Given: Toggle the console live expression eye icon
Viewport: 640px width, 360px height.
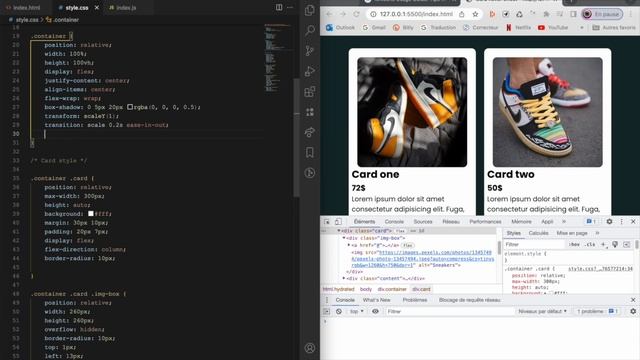Looking at the screenshot, I should tap(375, 311).
